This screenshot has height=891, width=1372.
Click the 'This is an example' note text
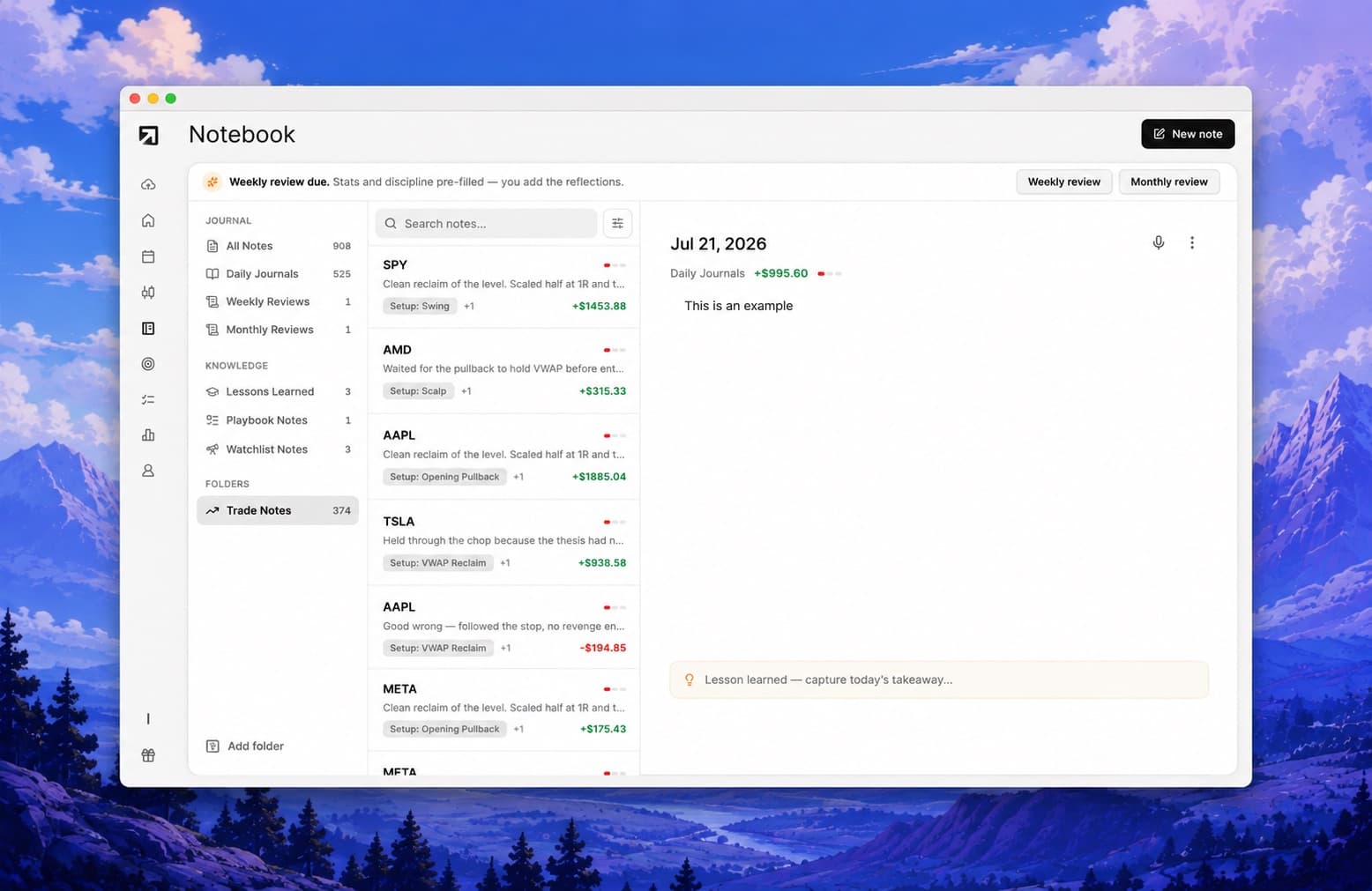click(739, 306)
